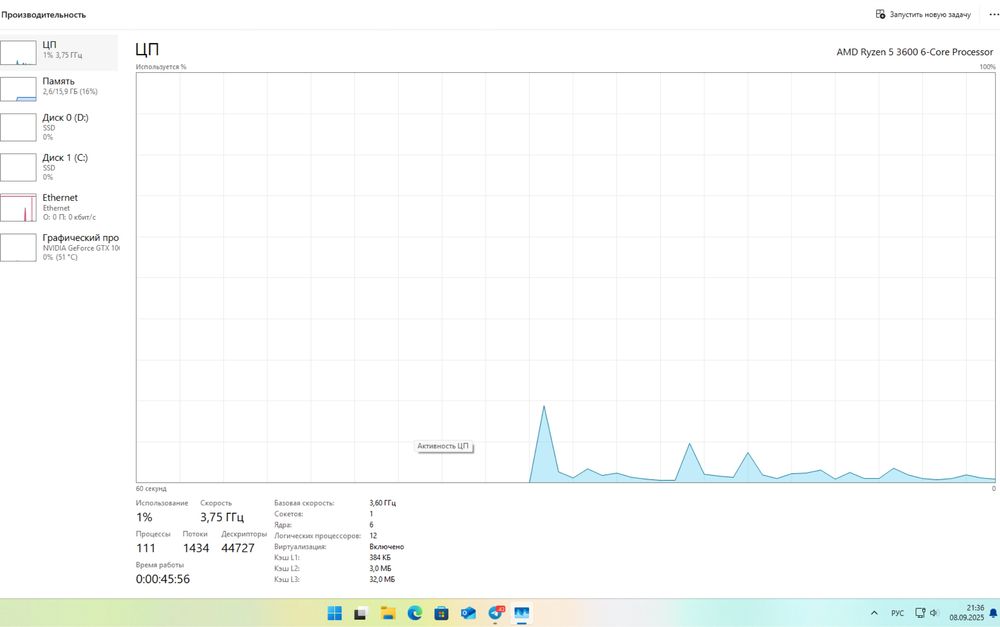
Task: Click the 60 секунд label under graph
Action: coord(151,489)
